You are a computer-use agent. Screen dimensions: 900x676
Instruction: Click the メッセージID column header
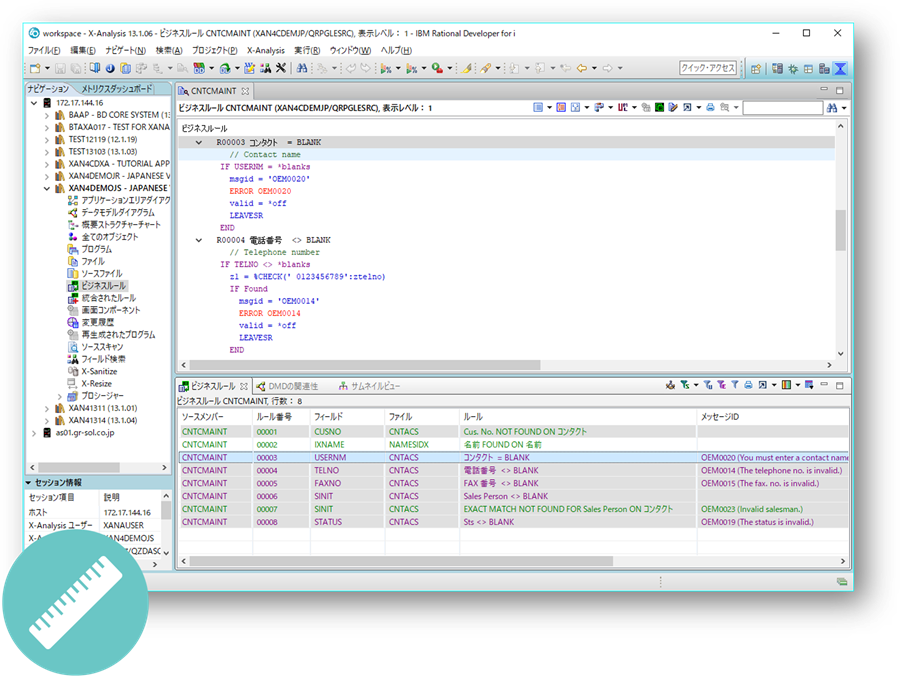point(773,417)
